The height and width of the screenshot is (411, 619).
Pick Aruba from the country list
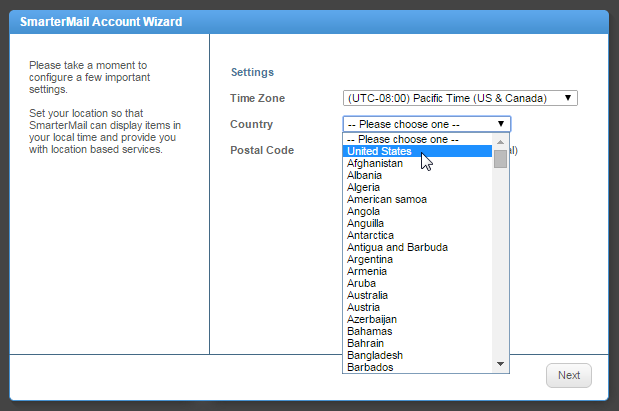(x=418, y=283)
